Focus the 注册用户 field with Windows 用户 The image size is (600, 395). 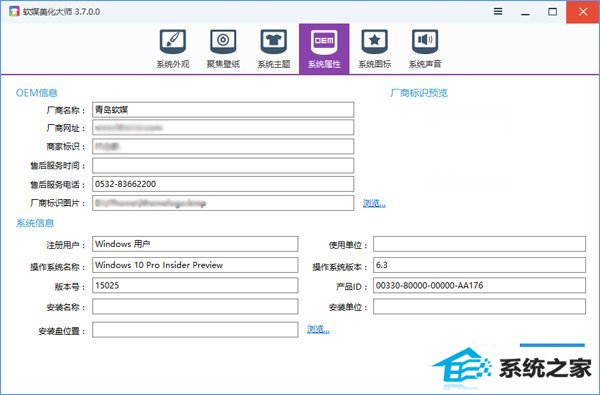point(195,244)
